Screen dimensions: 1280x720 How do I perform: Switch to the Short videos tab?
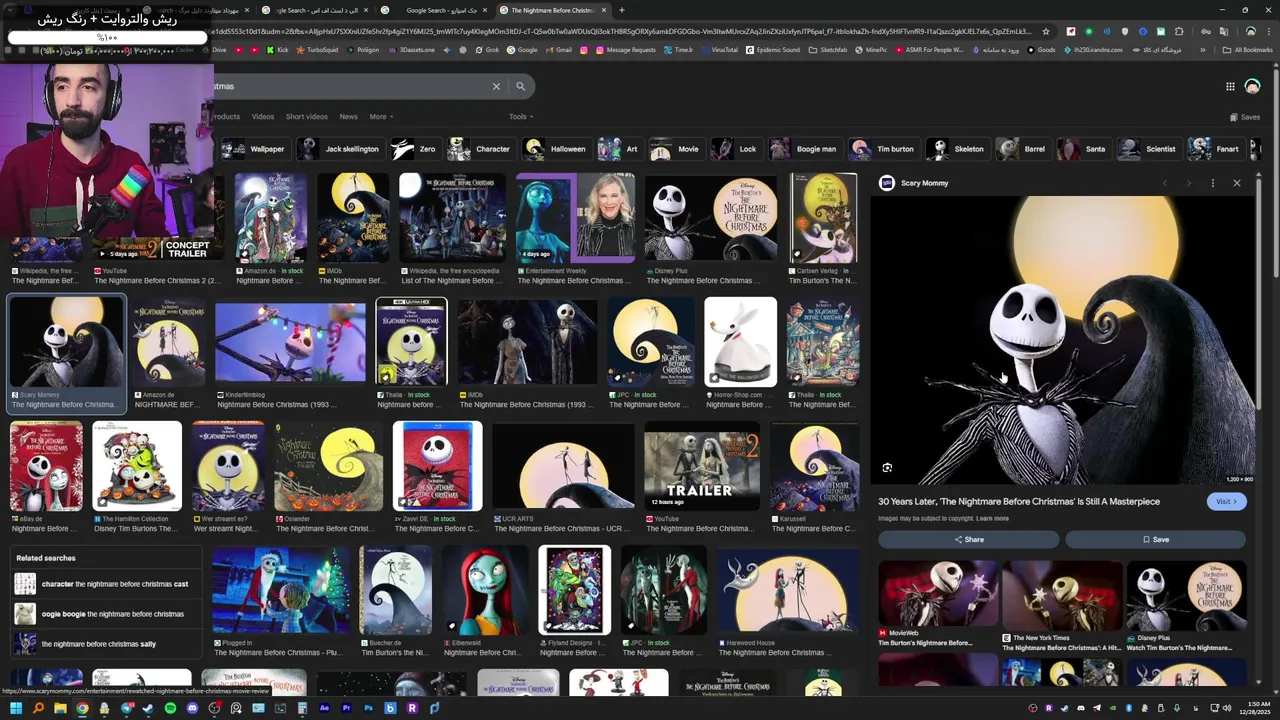coord(307,117)
